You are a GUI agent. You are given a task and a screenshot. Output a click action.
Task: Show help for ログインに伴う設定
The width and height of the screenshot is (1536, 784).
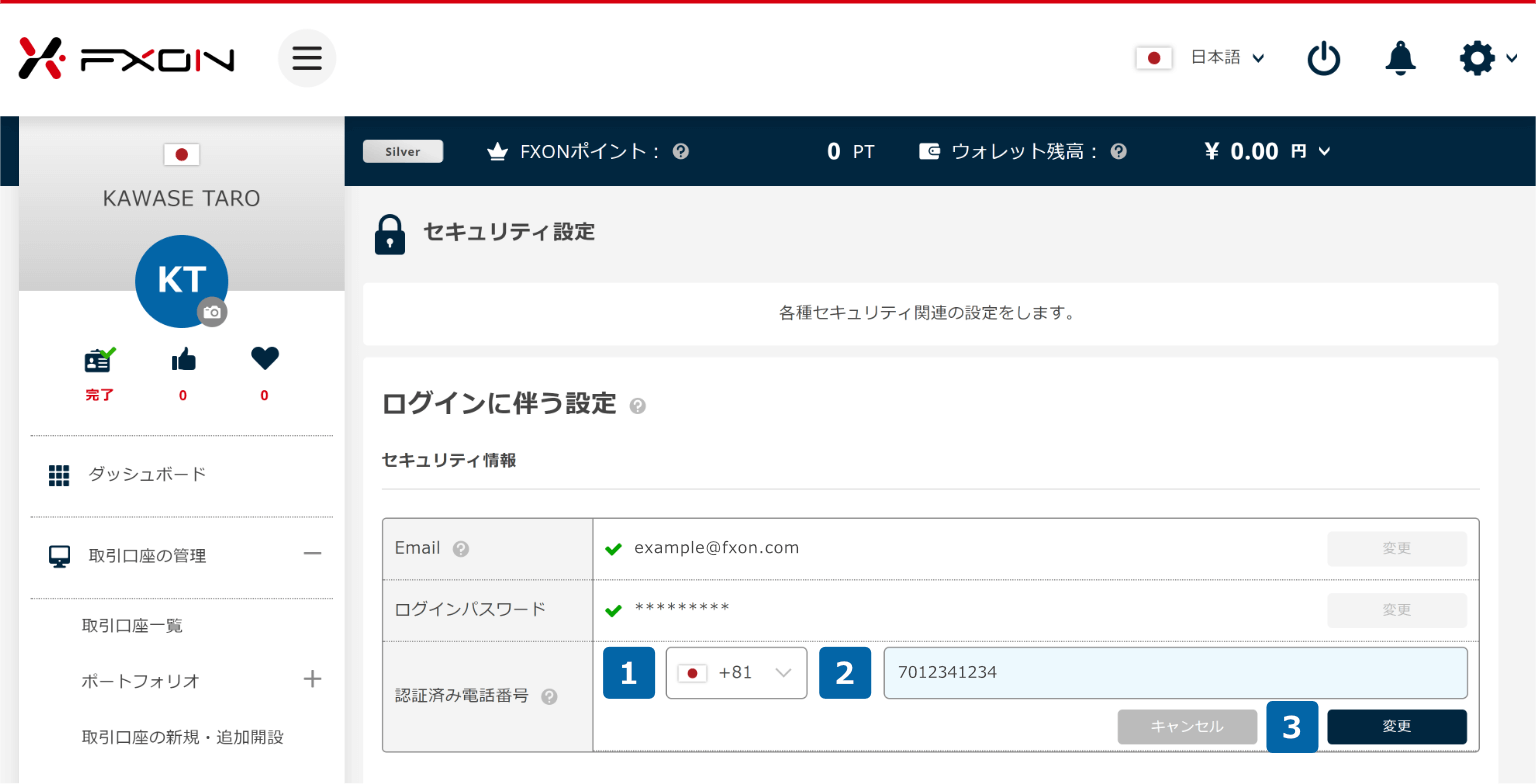[637, 405]
